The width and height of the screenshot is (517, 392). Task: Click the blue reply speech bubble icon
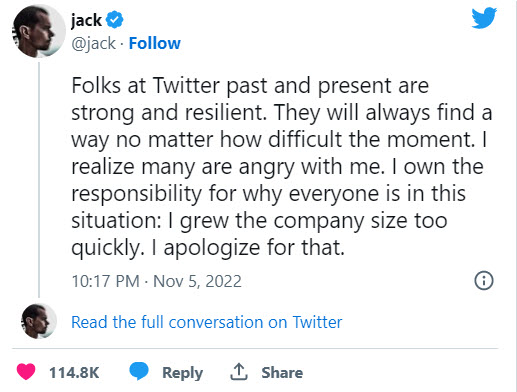click(x=139, y=371)
